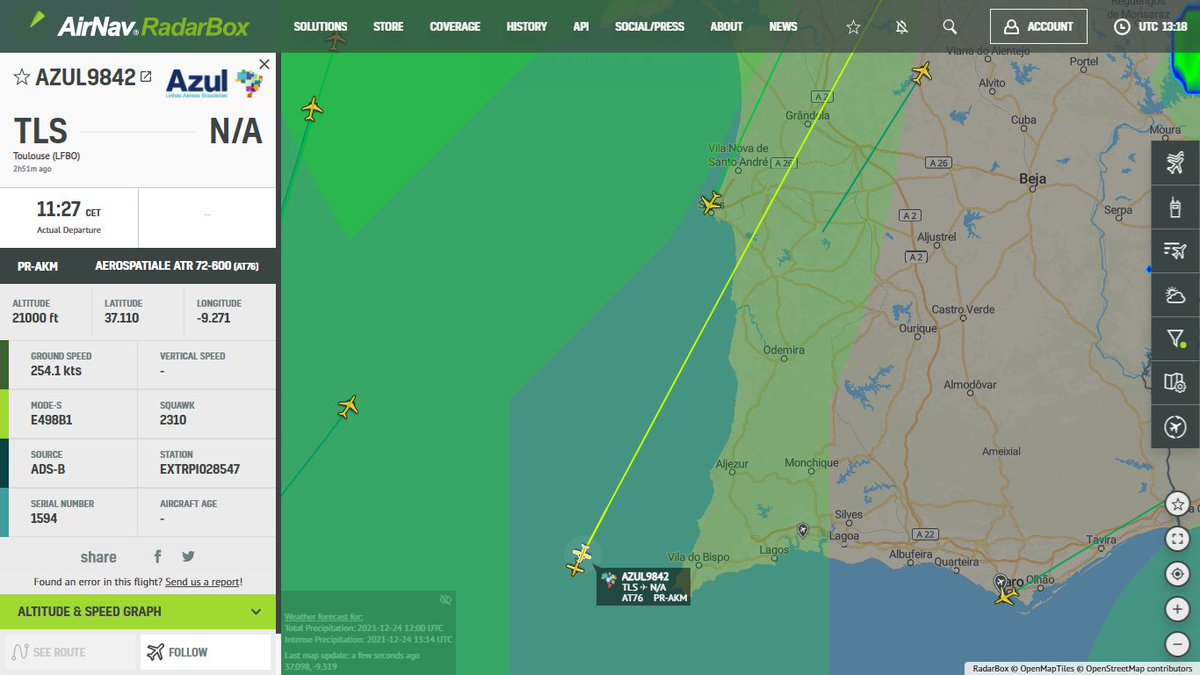Click the N/A destination code
Image resolution: width=1200 pixels, height=675 pixels.
(235, 131)
